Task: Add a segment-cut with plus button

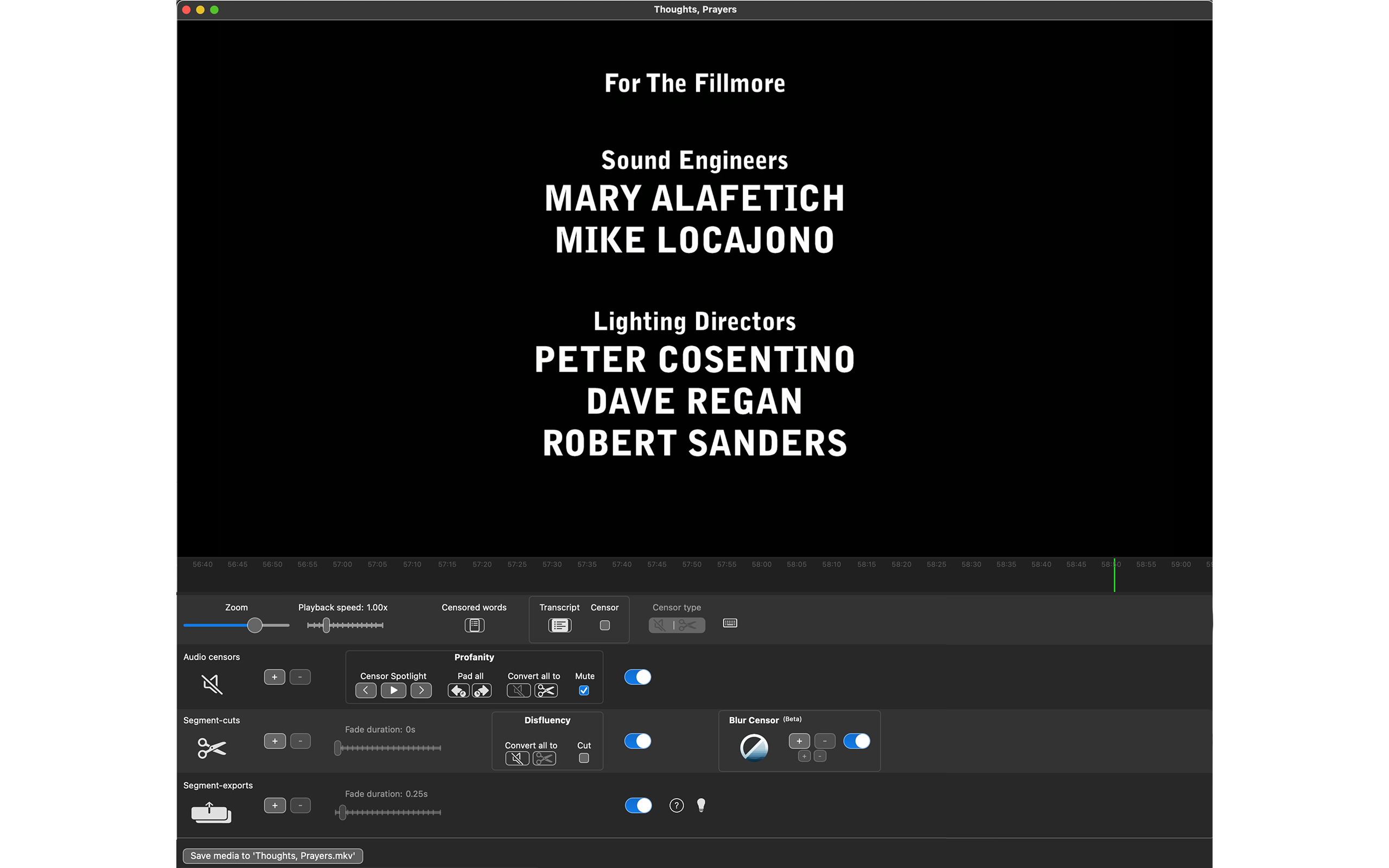Action: [275, 741]
